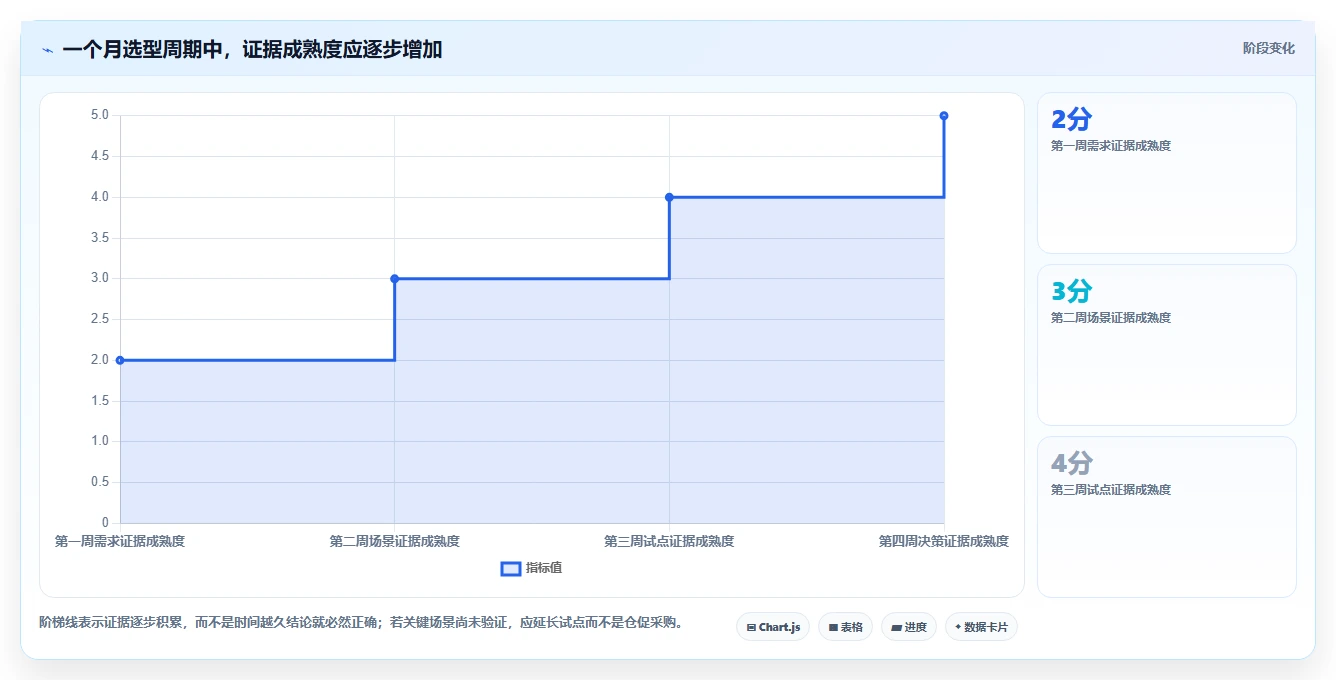Image resolution: width=1336 pixels, height=680 pixels.
Task: Click the y-axis tick label 1.5
Action: pos(100,401)
